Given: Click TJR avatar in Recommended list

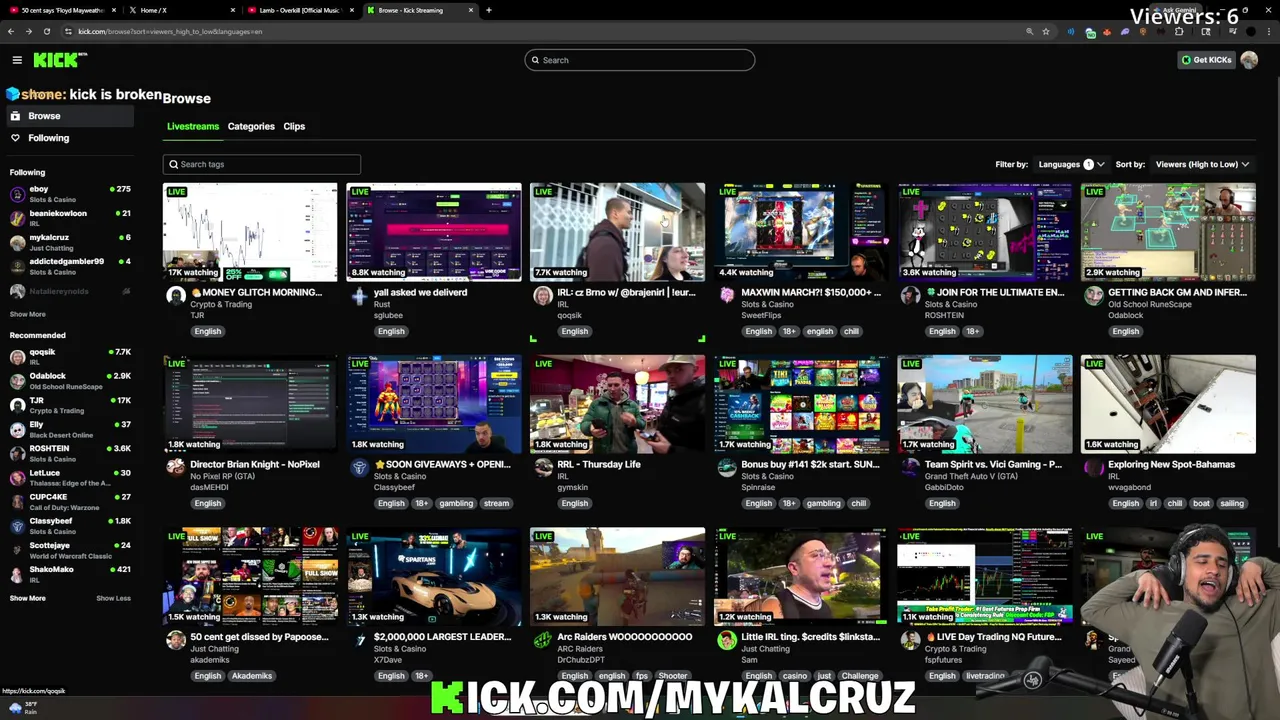Looking at the screenshot, I should (17, 405).
